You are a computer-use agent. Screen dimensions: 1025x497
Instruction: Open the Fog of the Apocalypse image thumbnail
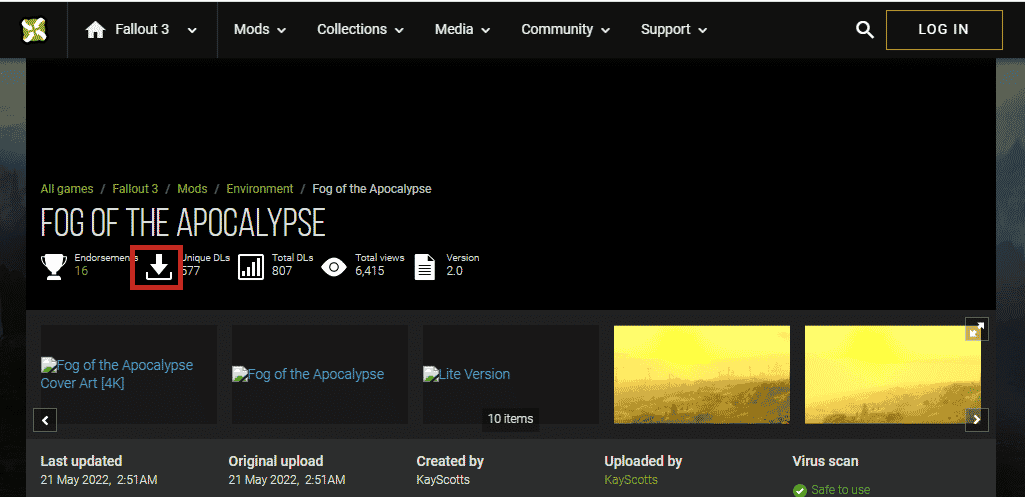(320, 374)
